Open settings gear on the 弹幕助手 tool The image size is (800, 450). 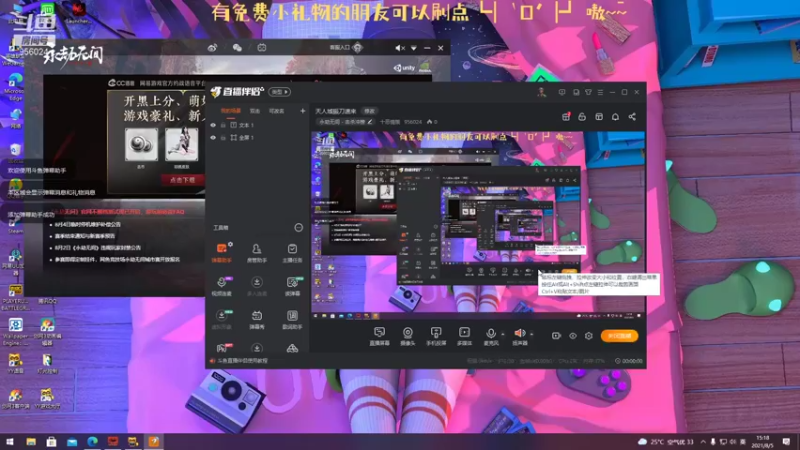click(x=231, y=244)
